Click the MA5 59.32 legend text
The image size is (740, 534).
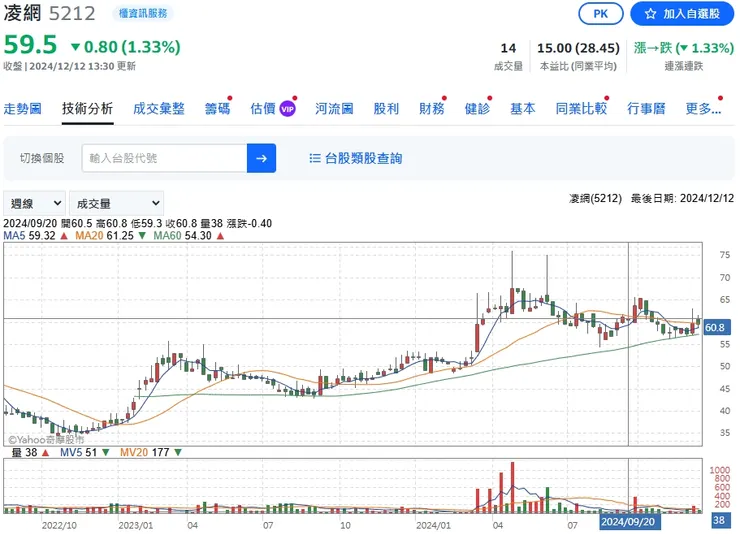click(x=29, y=235)
